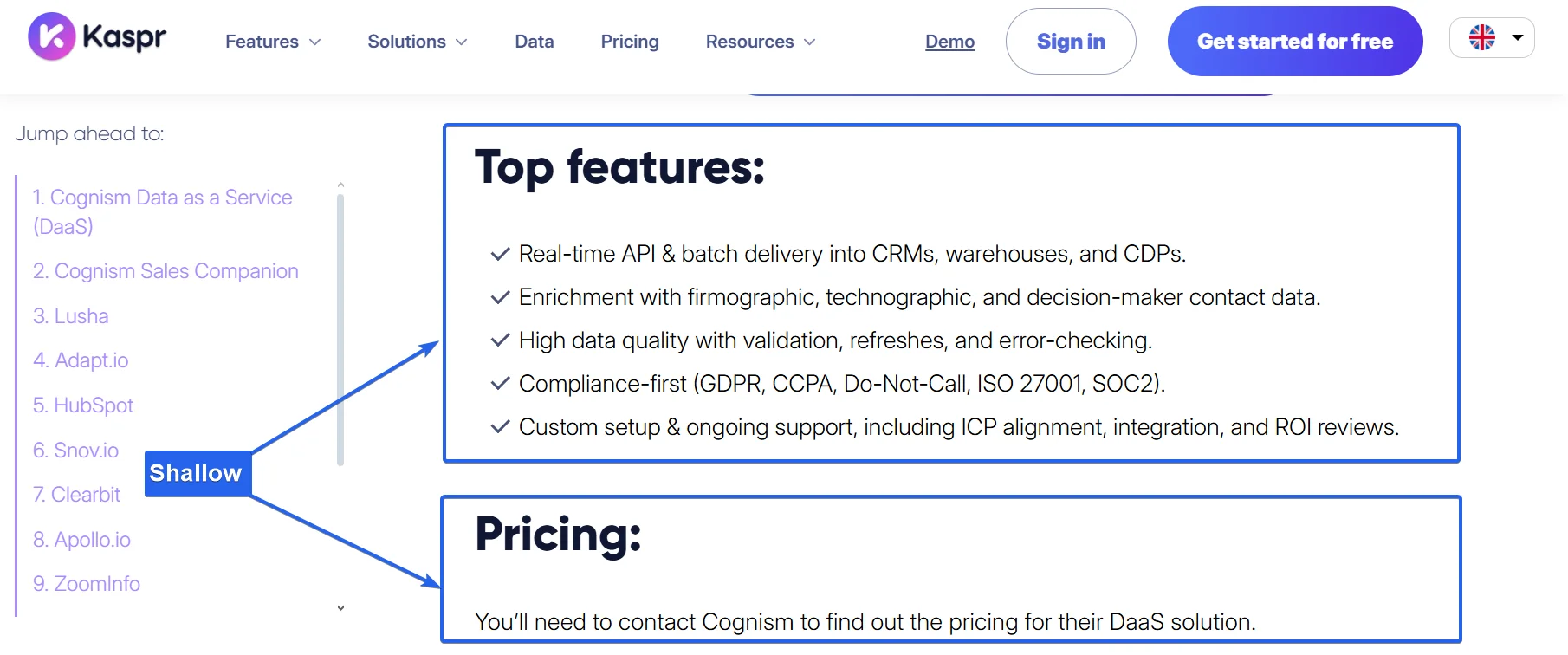
Task: Click the Kaspr logo icon
Action: [x=51, y=37]
